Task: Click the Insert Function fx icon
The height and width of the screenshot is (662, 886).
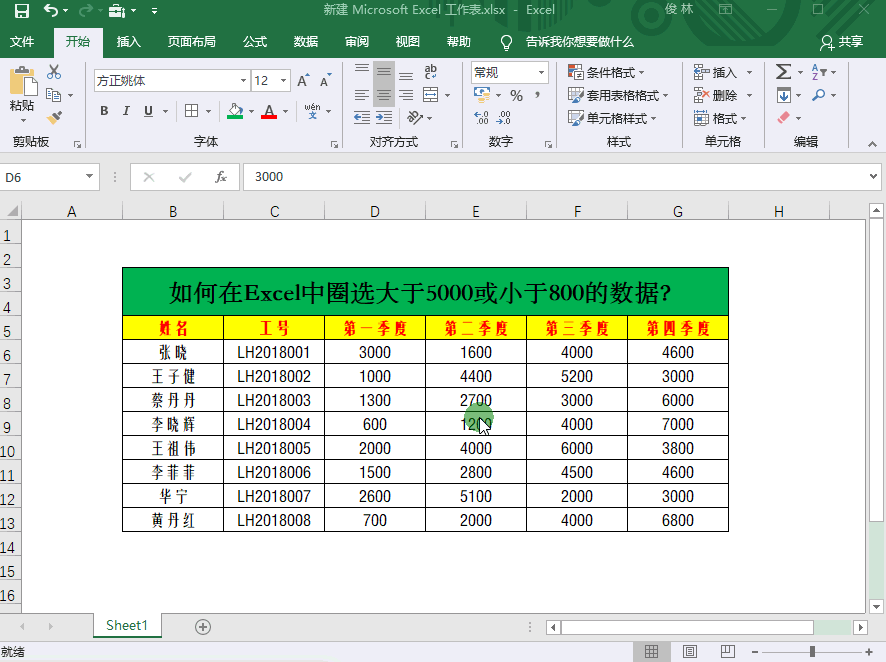Action: click(x=221, y=177)
